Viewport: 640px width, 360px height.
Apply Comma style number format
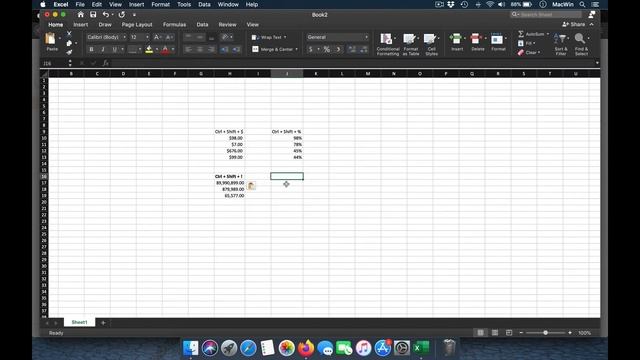click(x=338, y=49)
